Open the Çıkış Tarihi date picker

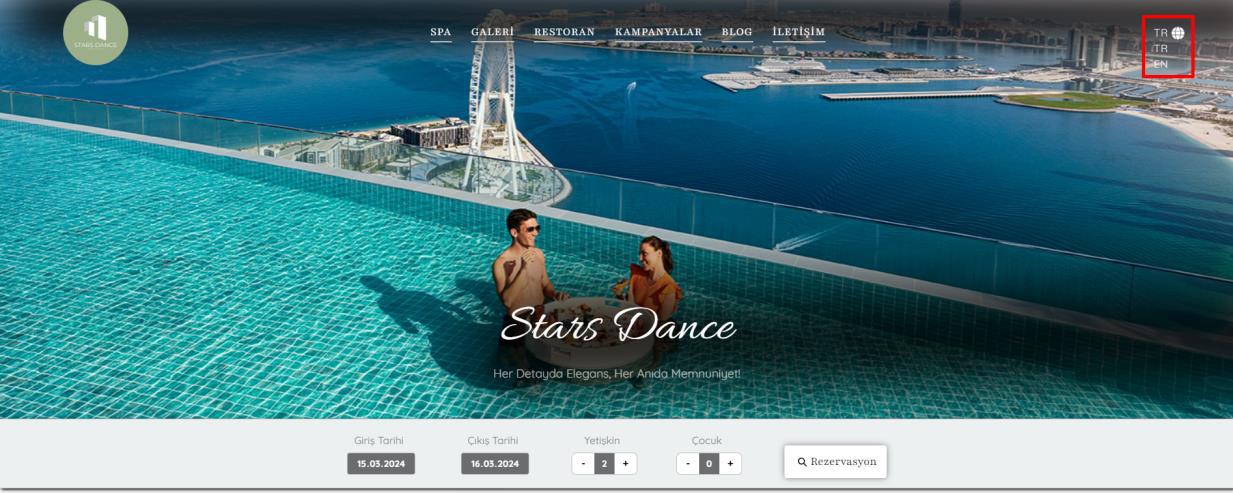pyautogui.click(x=494, y=464)
